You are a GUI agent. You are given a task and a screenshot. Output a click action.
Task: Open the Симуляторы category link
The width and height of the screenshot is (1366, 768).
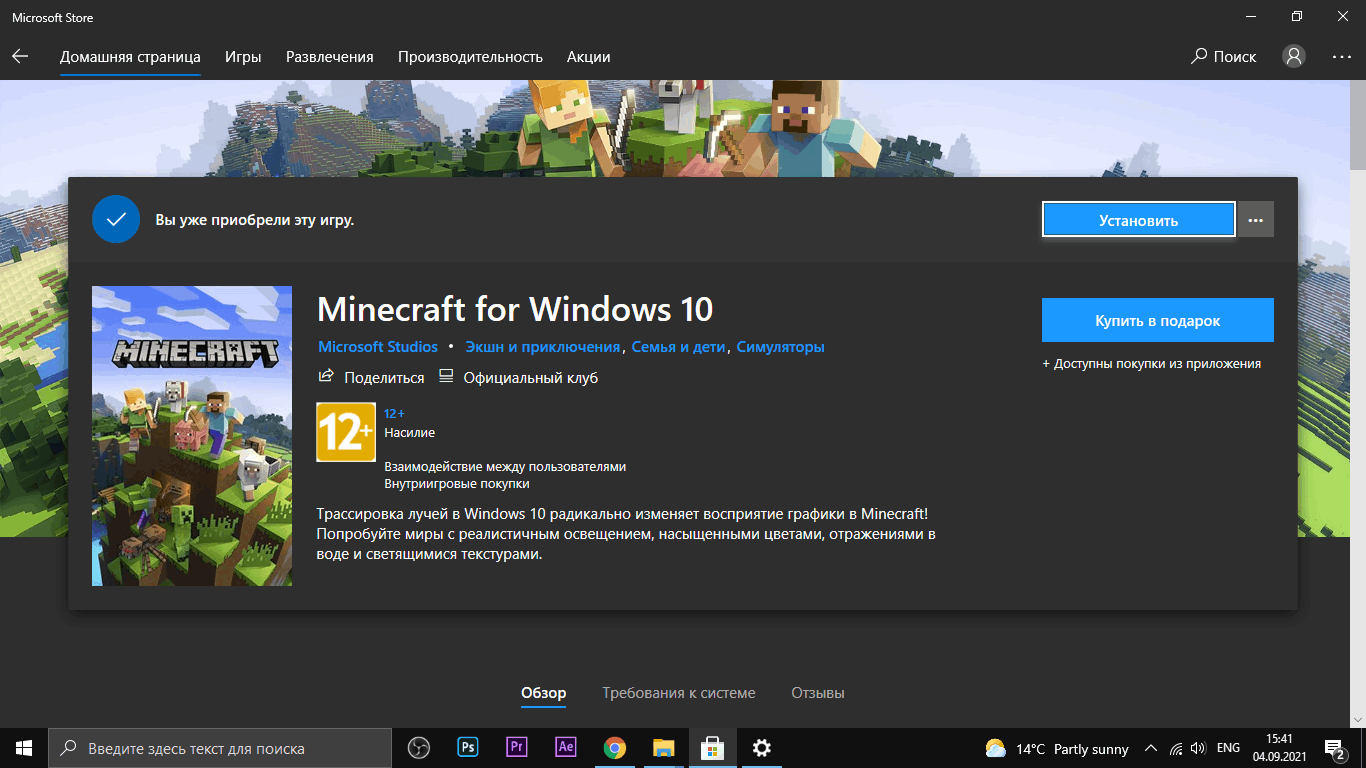tap(780, 347)
